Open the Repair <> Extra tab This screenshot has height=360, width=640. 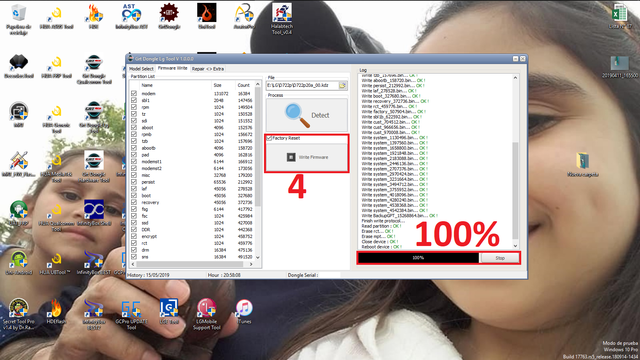coord(208,69)
